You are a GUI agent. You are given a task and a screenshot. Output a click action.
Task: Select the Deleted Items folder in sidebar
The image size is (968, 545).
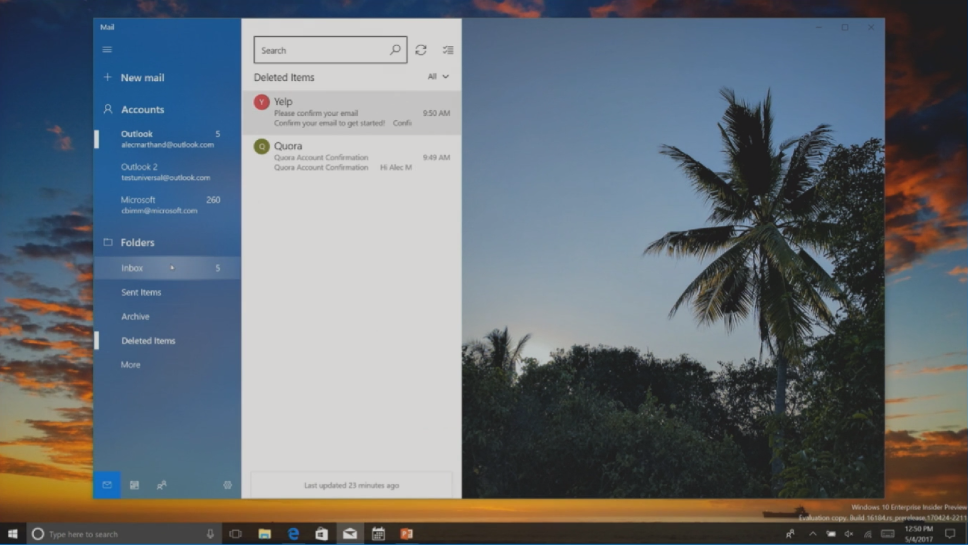pyautogui.click(x=167, y=340)
